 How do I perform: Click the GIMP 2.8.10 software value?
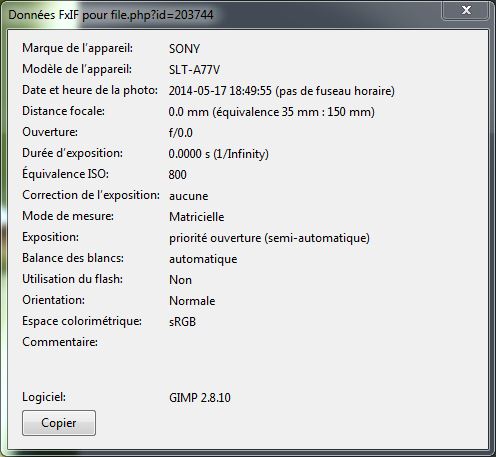click(x=200, y=398)
